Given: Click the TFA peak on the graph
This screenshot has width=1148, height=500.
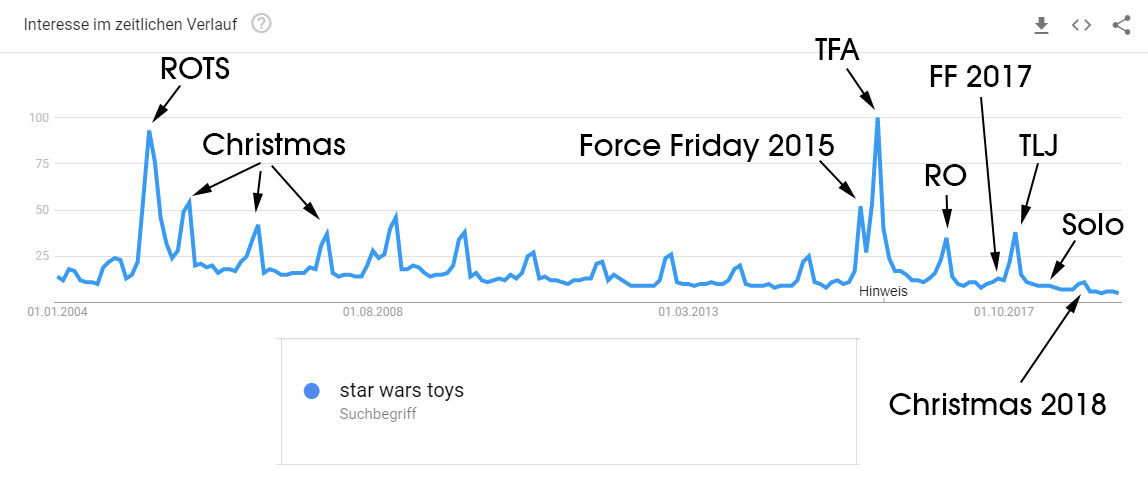Looking at the screenshot, I should (x=877, y=118).
